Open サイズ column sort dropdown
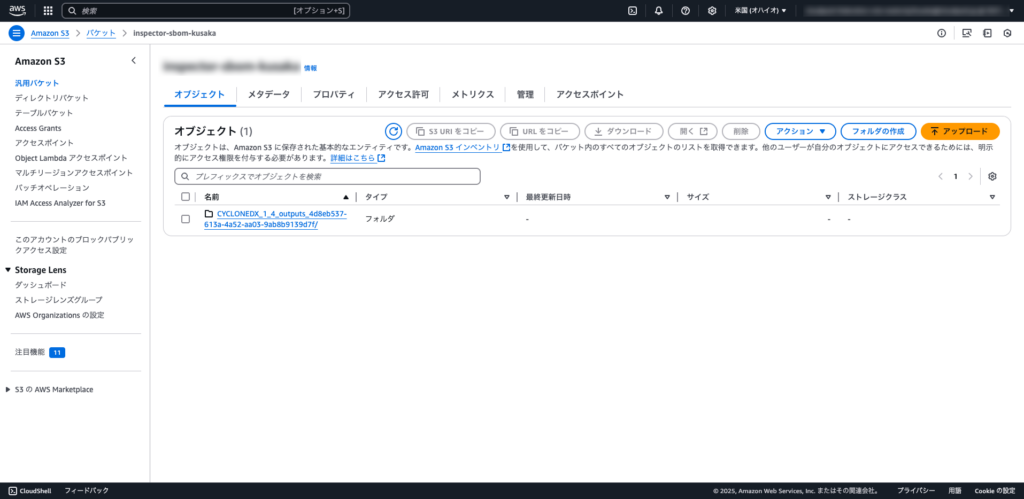Viewport: 1024px width, 499px height. pos(828,197)
